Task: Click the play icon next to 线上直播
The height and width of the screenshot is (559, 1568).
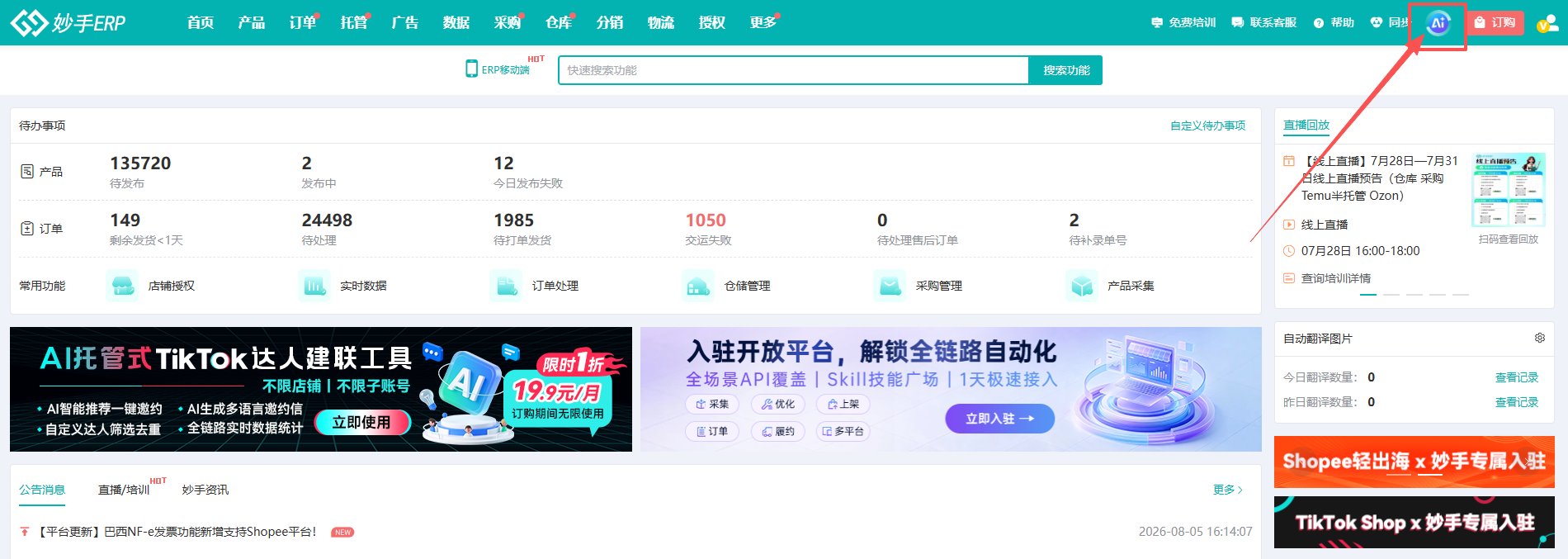Action: click(1289, 224)
